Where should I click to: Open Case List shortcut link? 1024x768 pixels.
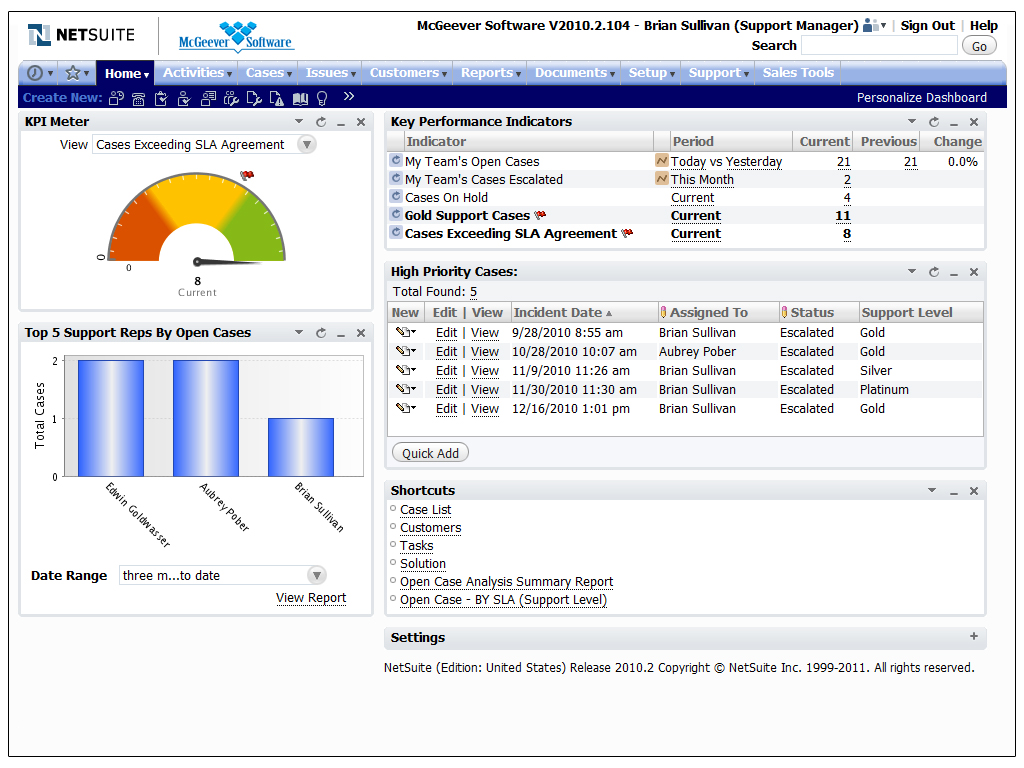[x=426, y=510]
